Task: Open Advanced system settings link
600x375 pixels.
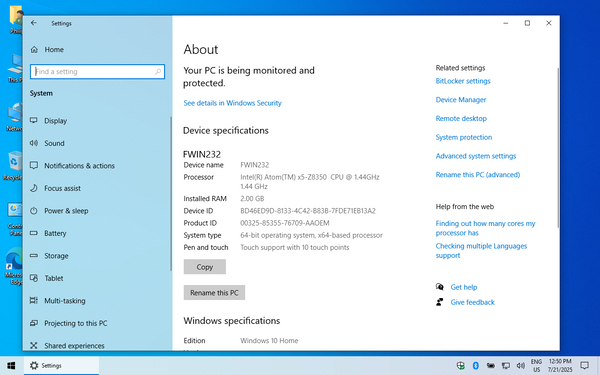Action: pyautogui.click(x=476, y=156)
